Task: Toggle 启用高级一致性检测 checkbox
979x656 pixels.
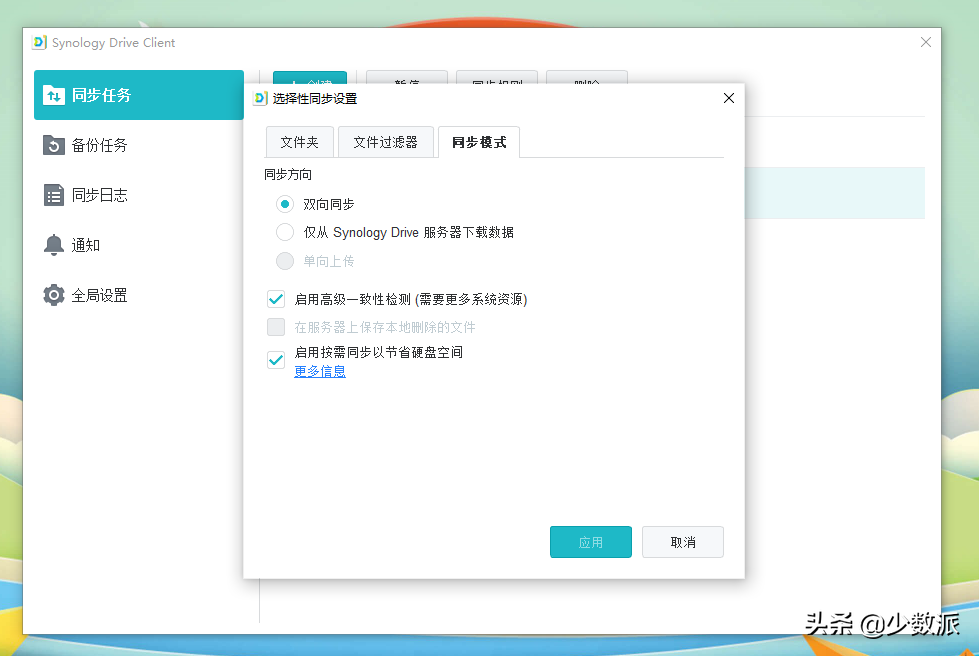Action: 276,299
